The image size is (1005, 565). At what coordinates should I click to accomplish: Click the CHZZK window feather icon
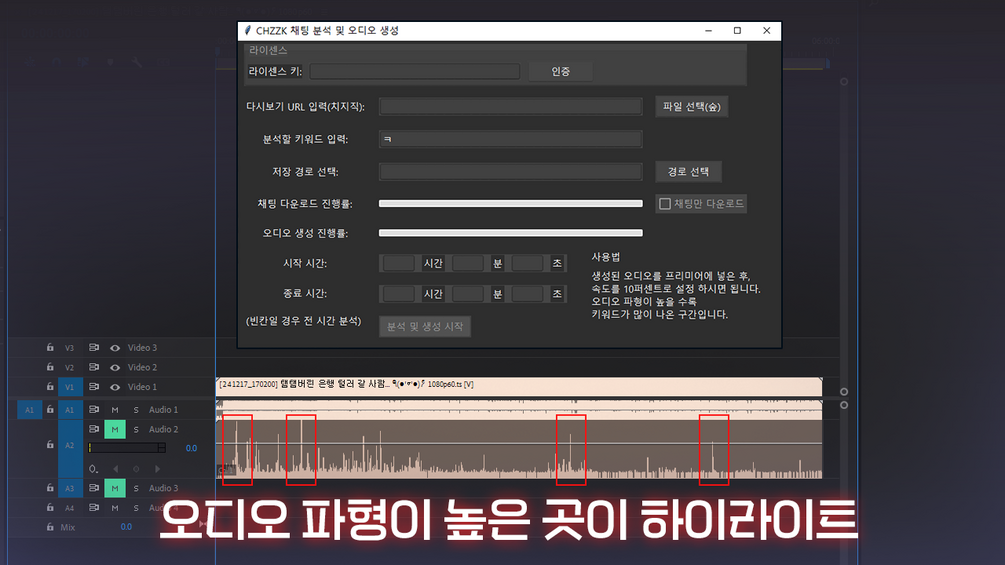[x=247, y=30]
